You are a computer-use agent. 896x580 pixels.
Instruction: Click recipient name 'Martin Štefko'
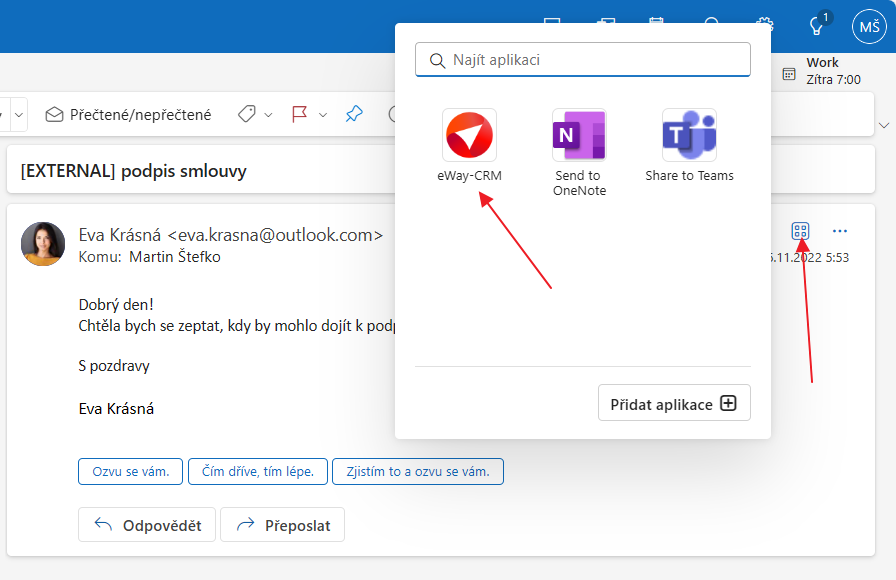pyautogui.click(x=175, y=257)
